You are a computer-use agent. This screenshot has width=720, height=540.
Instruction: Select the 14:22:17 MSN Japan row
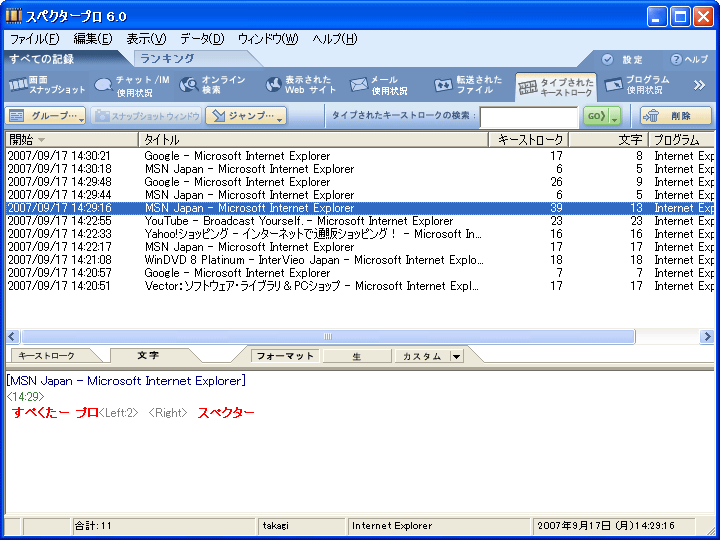pyautogui.click(x=360, y=247)
